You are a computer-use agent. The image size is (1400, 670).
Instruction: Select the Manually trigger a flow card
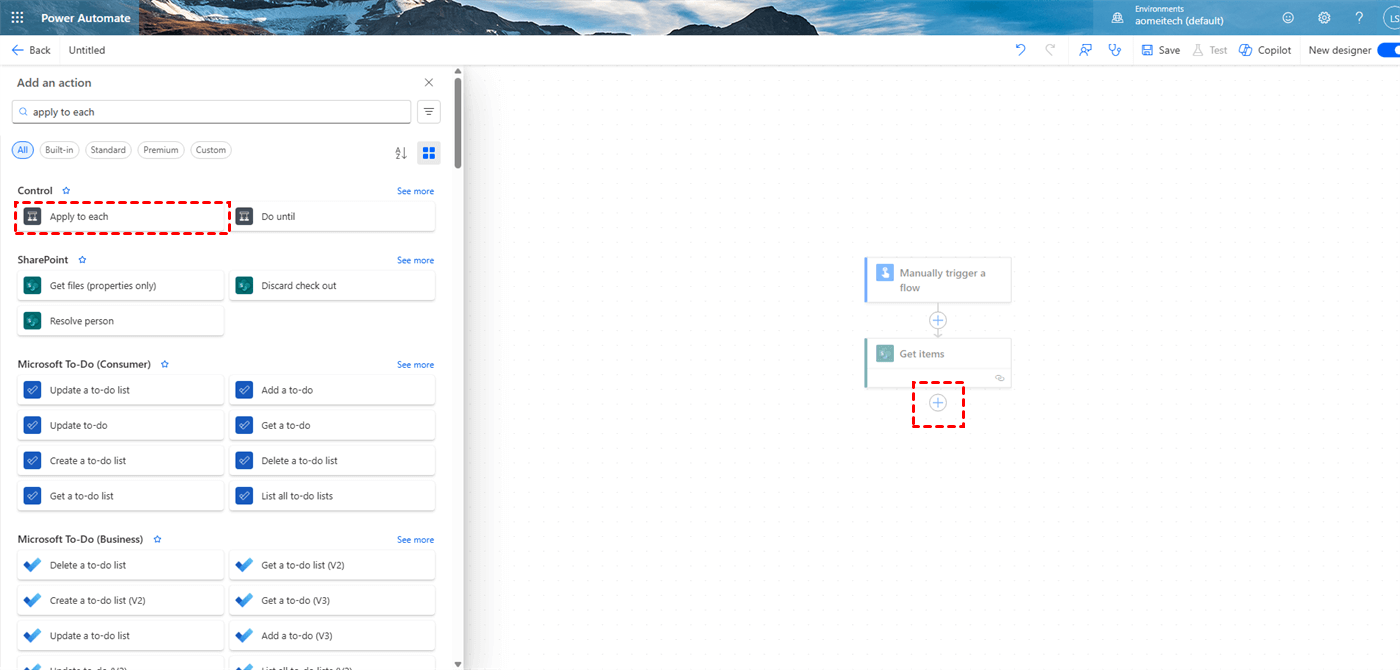point(938,280)
